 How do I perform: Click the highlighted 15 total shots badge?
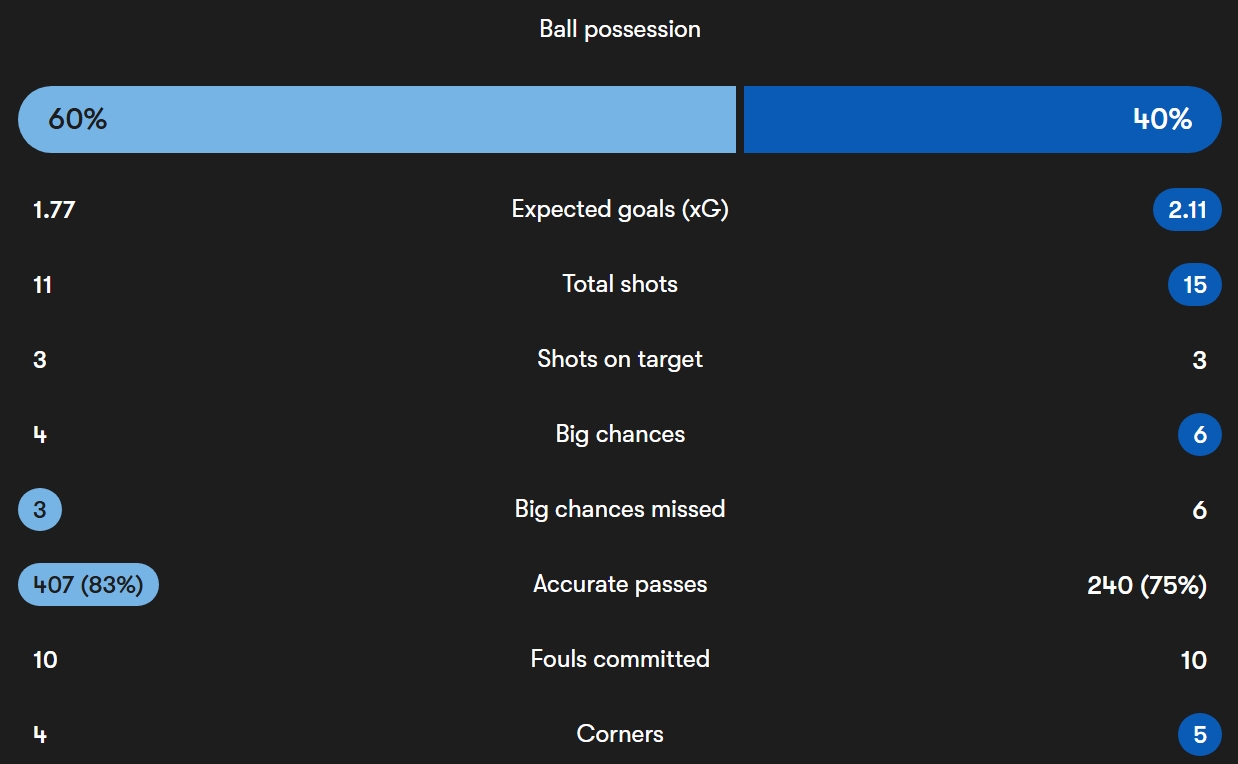1195,285
